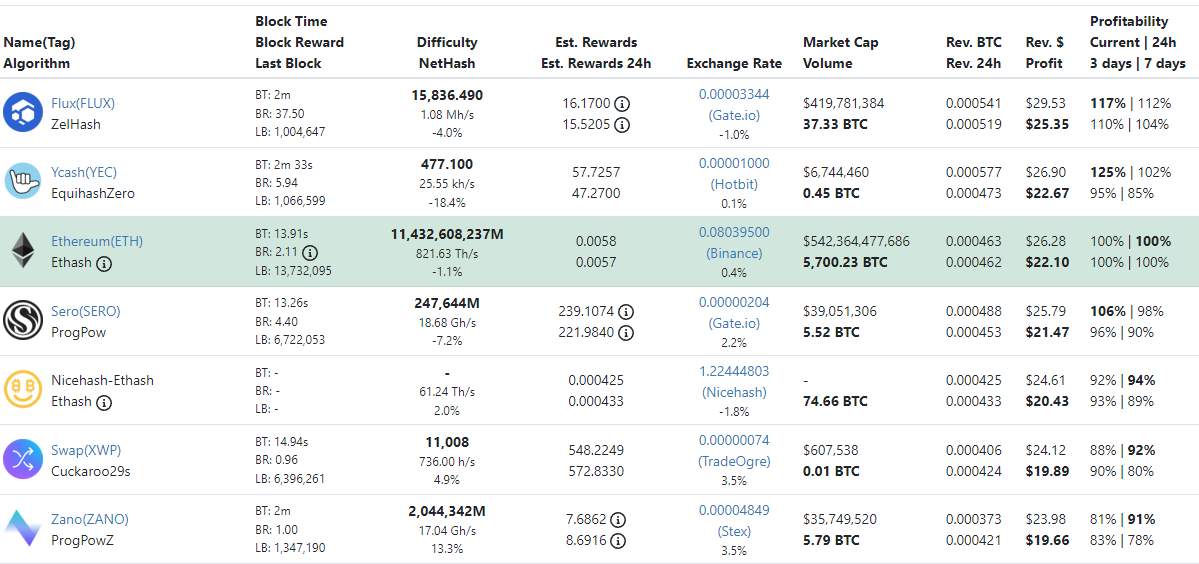Click the Zano coin logo icon
1199x564 pixels.
click(22, 530)
